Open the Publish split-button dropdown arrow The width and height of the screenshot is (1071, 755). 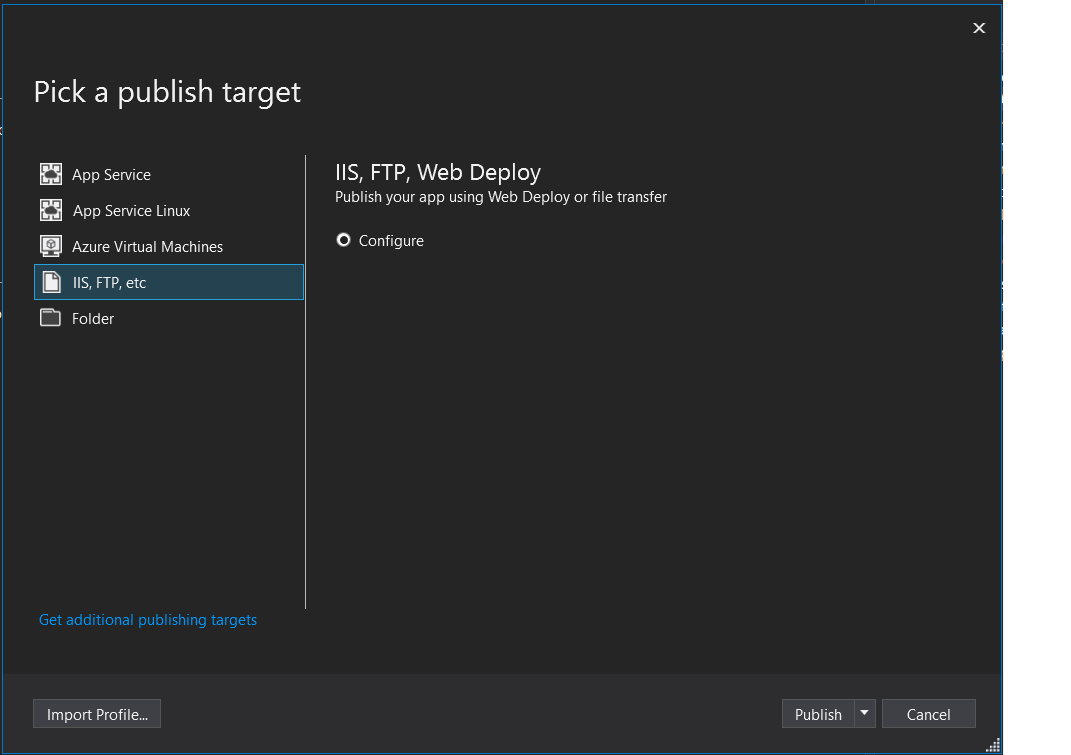[864, 713]
